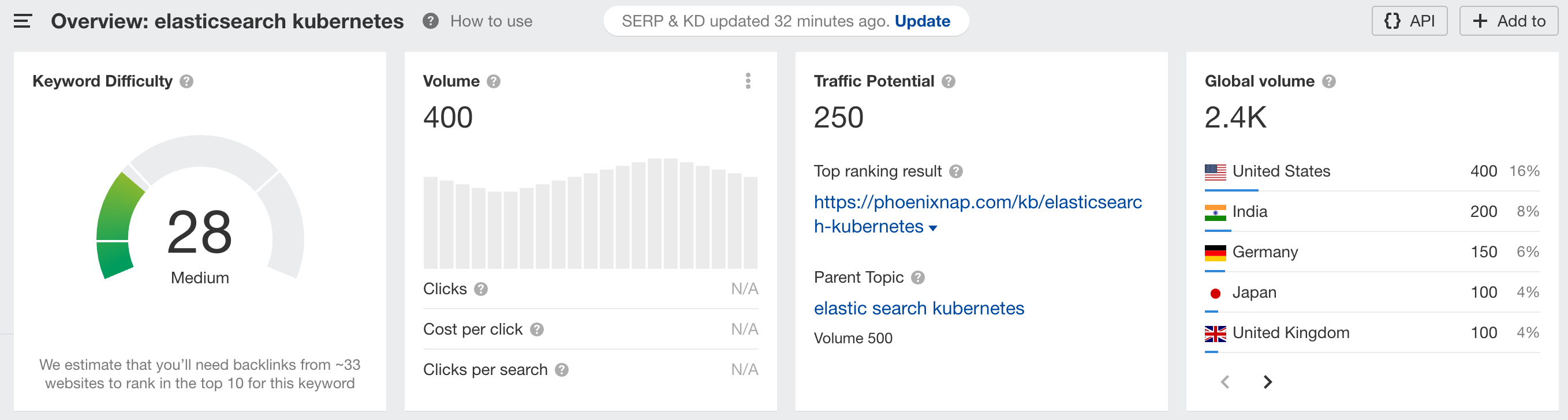Click the Update SERP link
Screen dimensions: 1568x420
click(x=921, y=21)
